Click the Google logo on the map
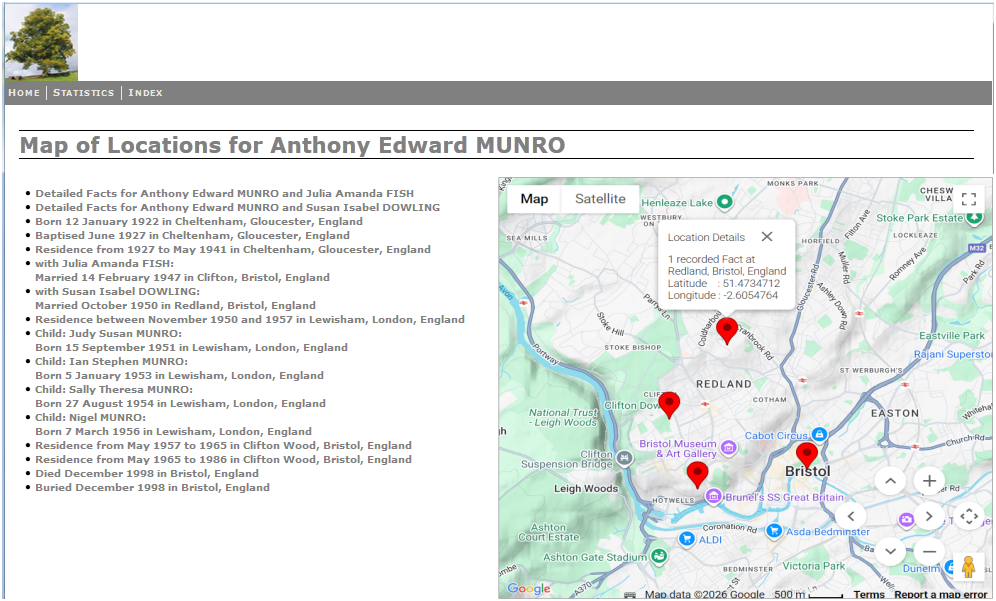The image size is (996, 601). click(x=528, y=589)
